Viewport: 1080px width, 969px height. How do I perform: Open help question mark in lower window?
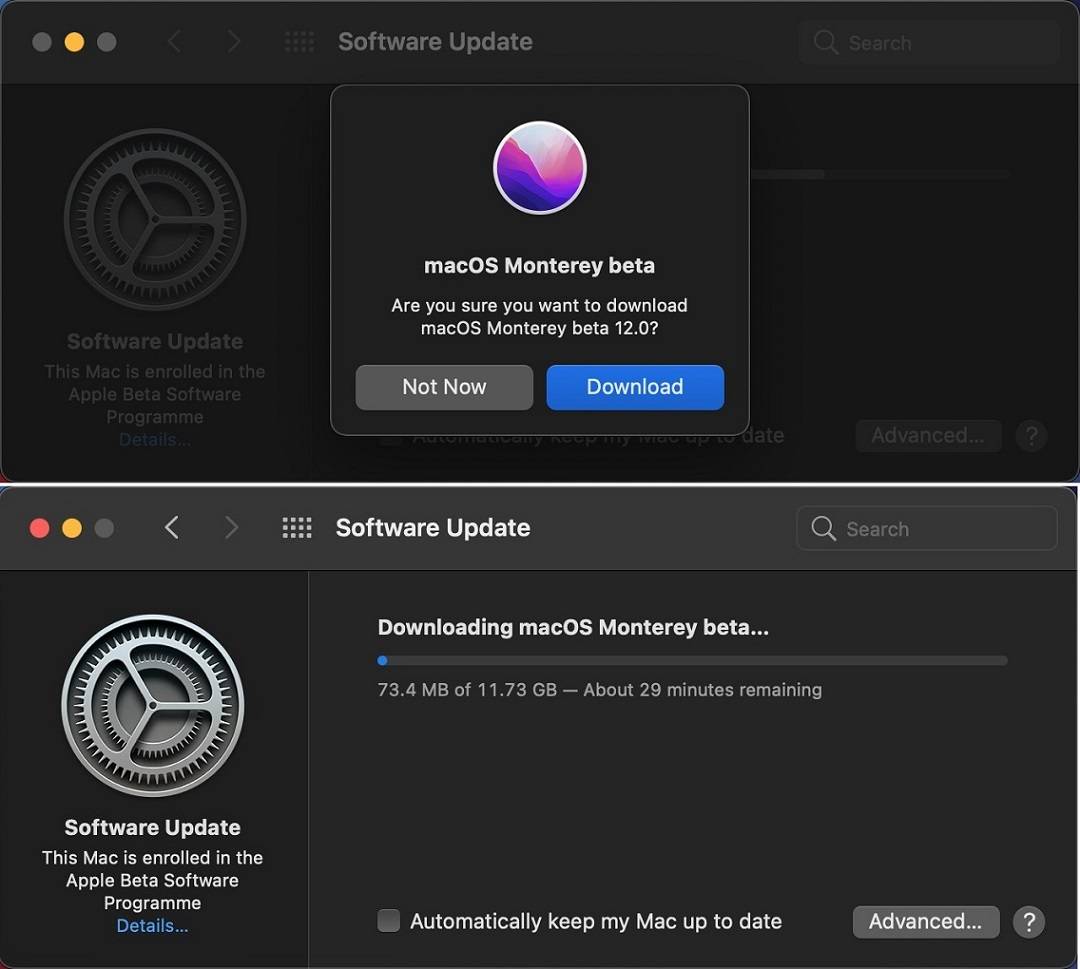click(1029, 921)
